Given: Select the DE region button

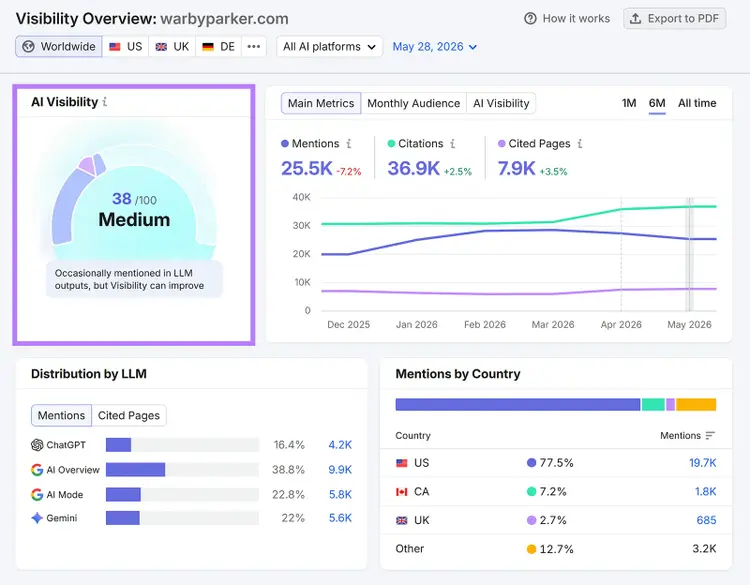Looking at the screenshot, I should click(219, 46).
